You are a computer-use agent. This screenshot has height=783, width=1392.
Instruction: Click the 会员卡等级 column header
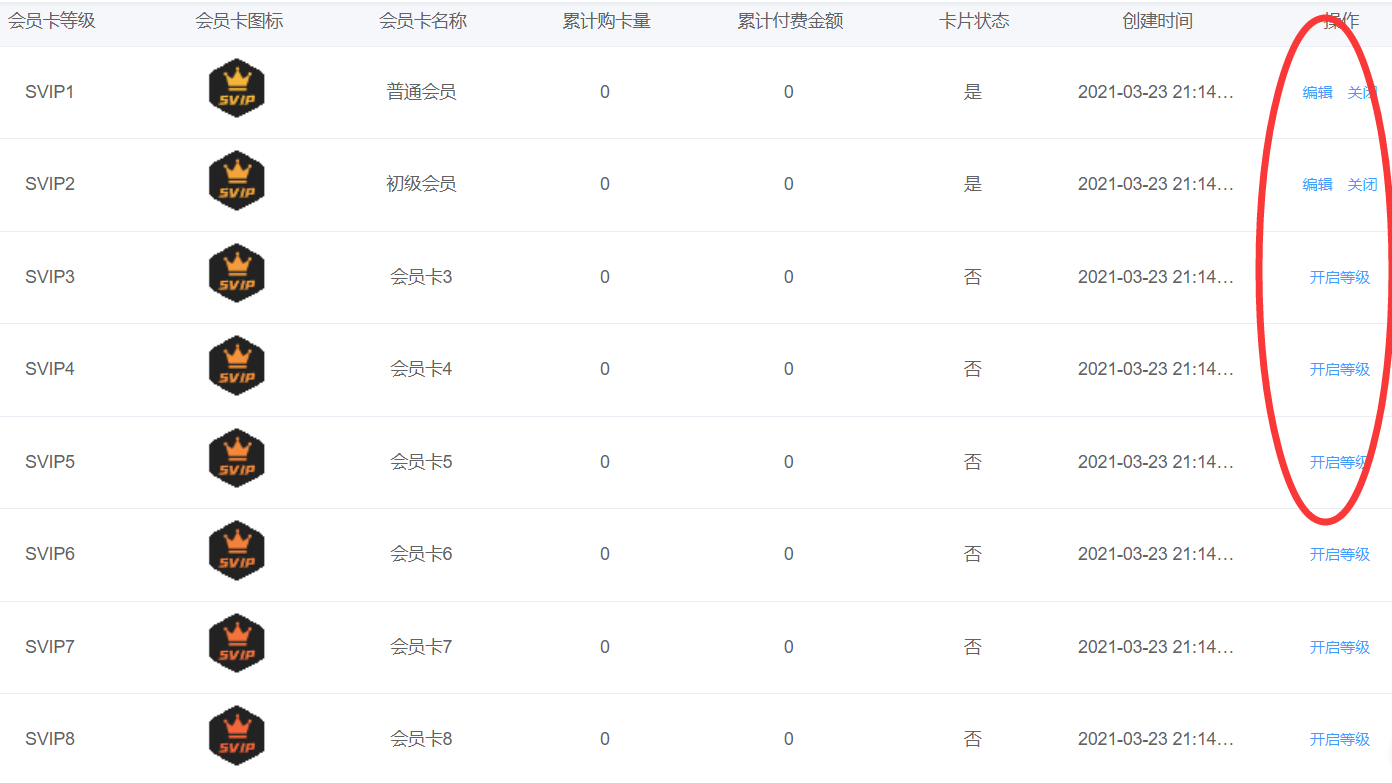[x=52, y=21]
